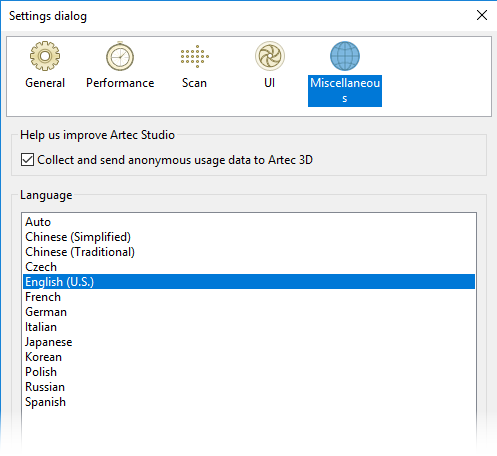
Task: Click the Performance tab label
Action: pyautogui.click(x=120, y=83)
